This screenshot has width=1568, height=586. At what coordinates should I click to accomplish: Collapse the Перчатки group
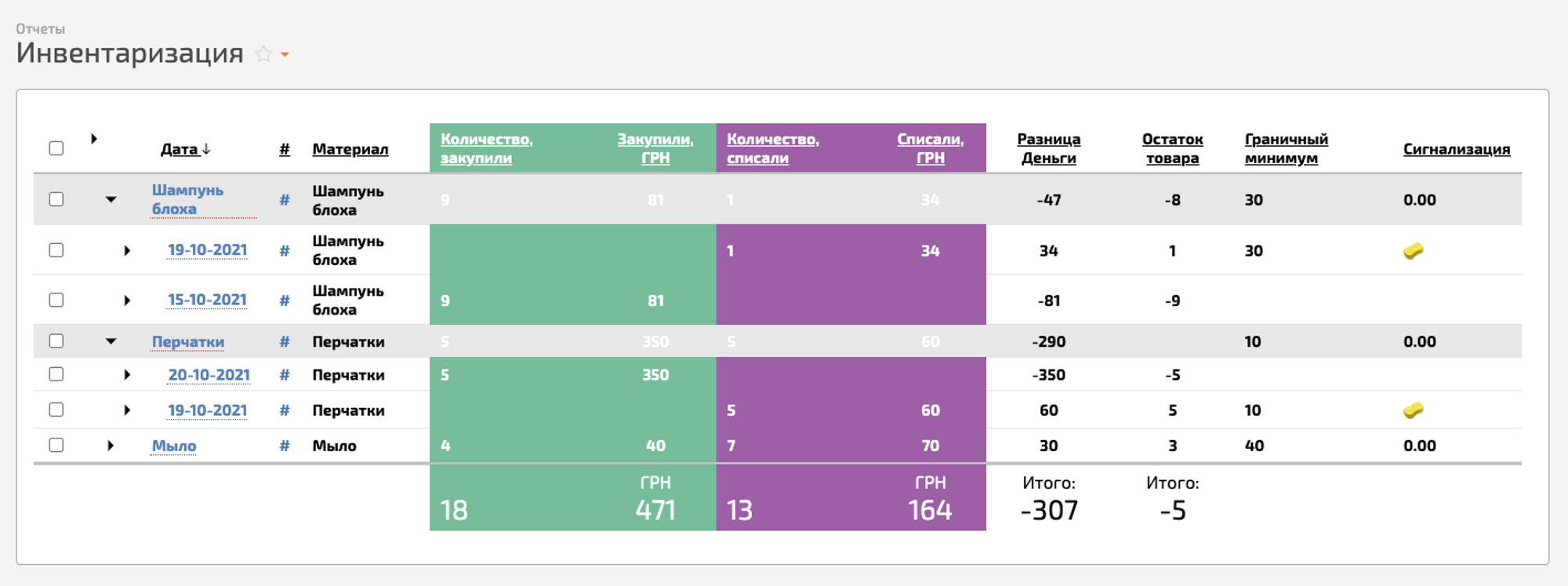(111, 341)
